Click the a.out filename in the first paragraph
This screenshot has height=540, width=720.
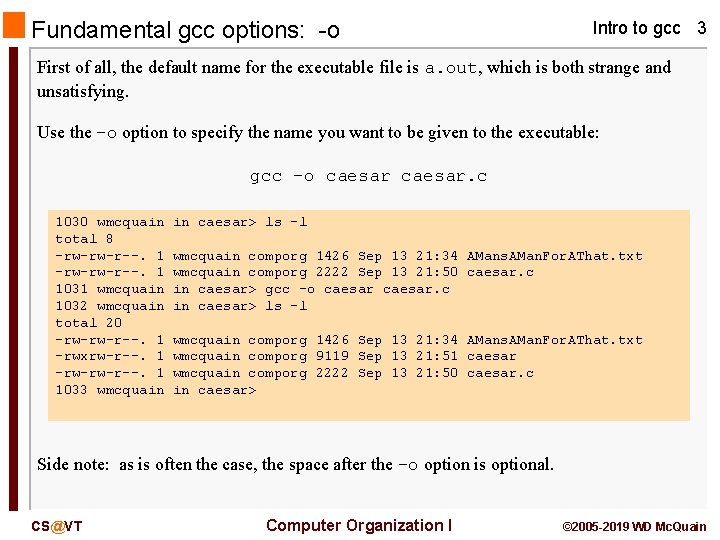(x=451, y=68)
